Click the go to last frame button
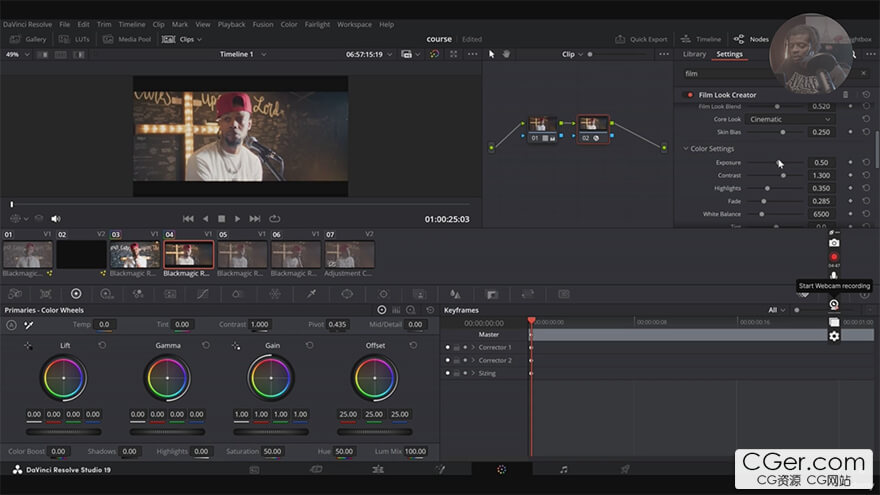Screen dimensions: 880x495 tap(255, 219)
